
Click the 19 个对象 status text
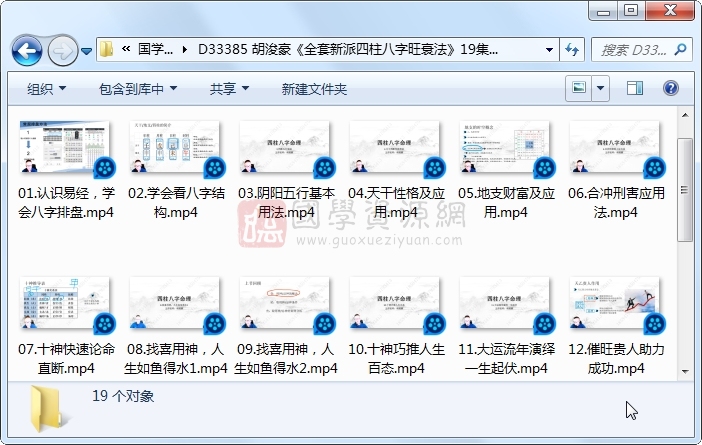(x=123, y=396)
